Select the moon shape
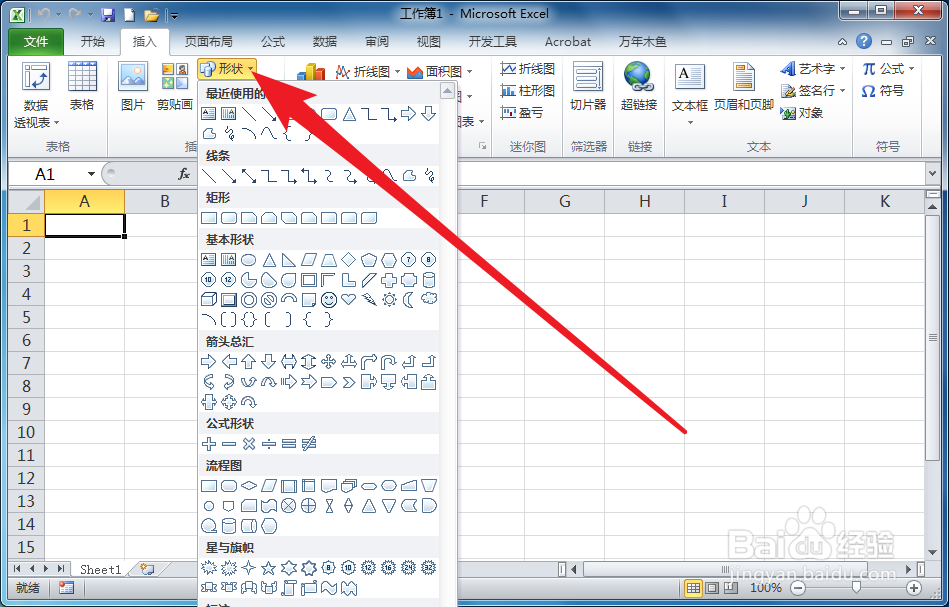 coord(409,300)
